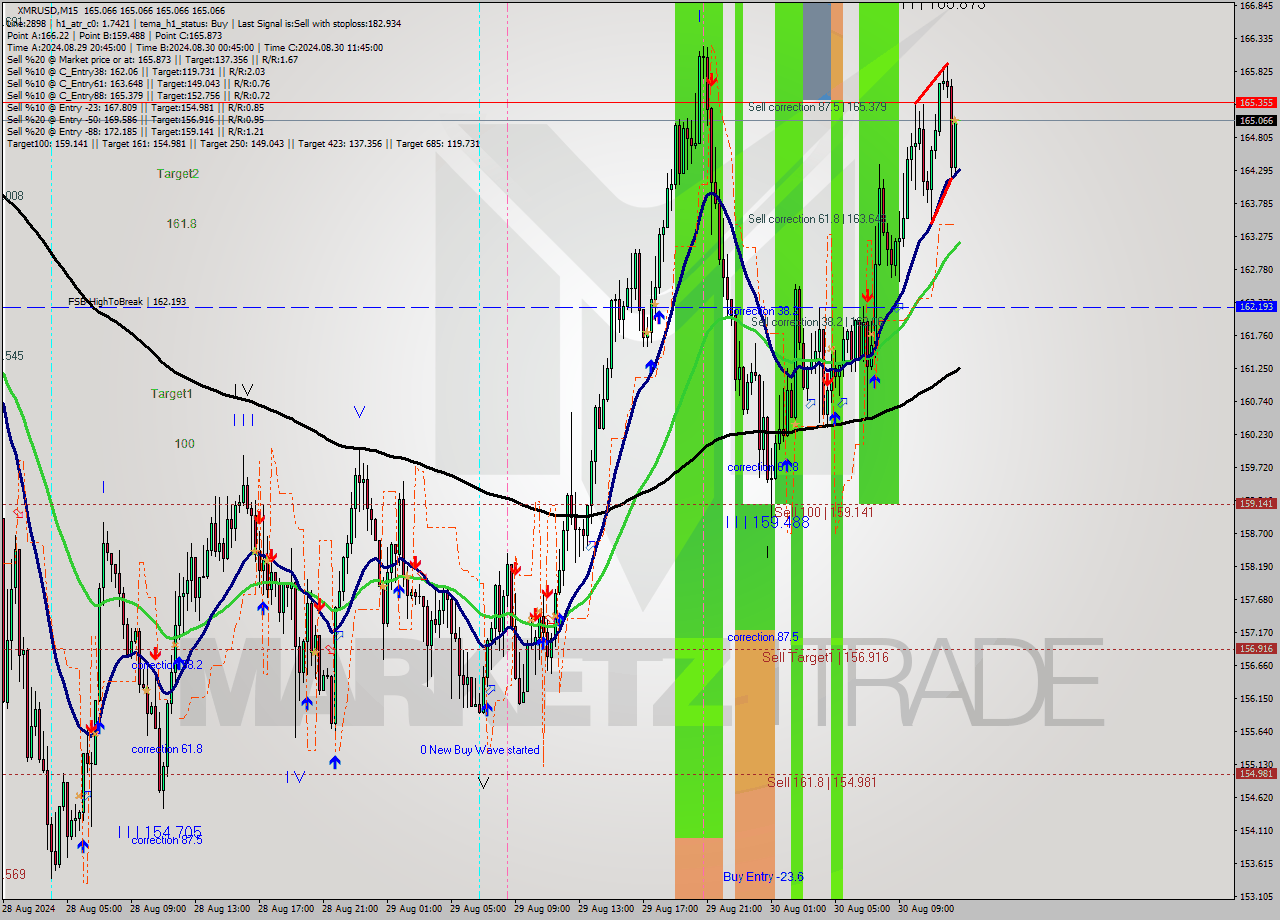Click 'Sell correction 61.8 | 163.64' label

click(x=816, y=219)
